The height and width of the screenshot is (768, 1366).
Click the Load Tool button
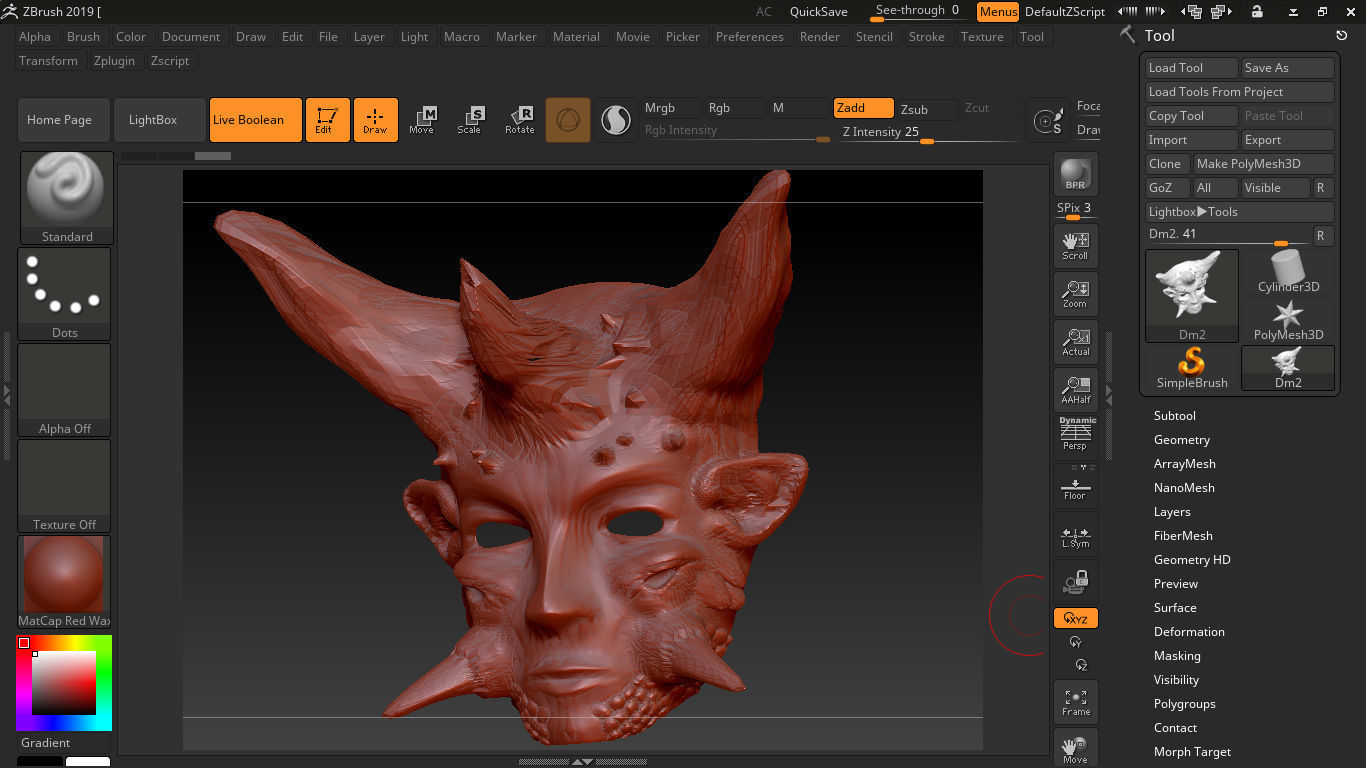[1192, 68]
